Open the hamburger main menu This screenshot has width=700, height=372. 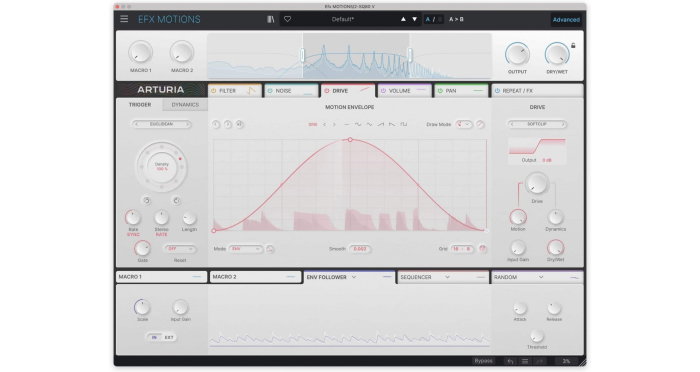(x=124, y=19)
